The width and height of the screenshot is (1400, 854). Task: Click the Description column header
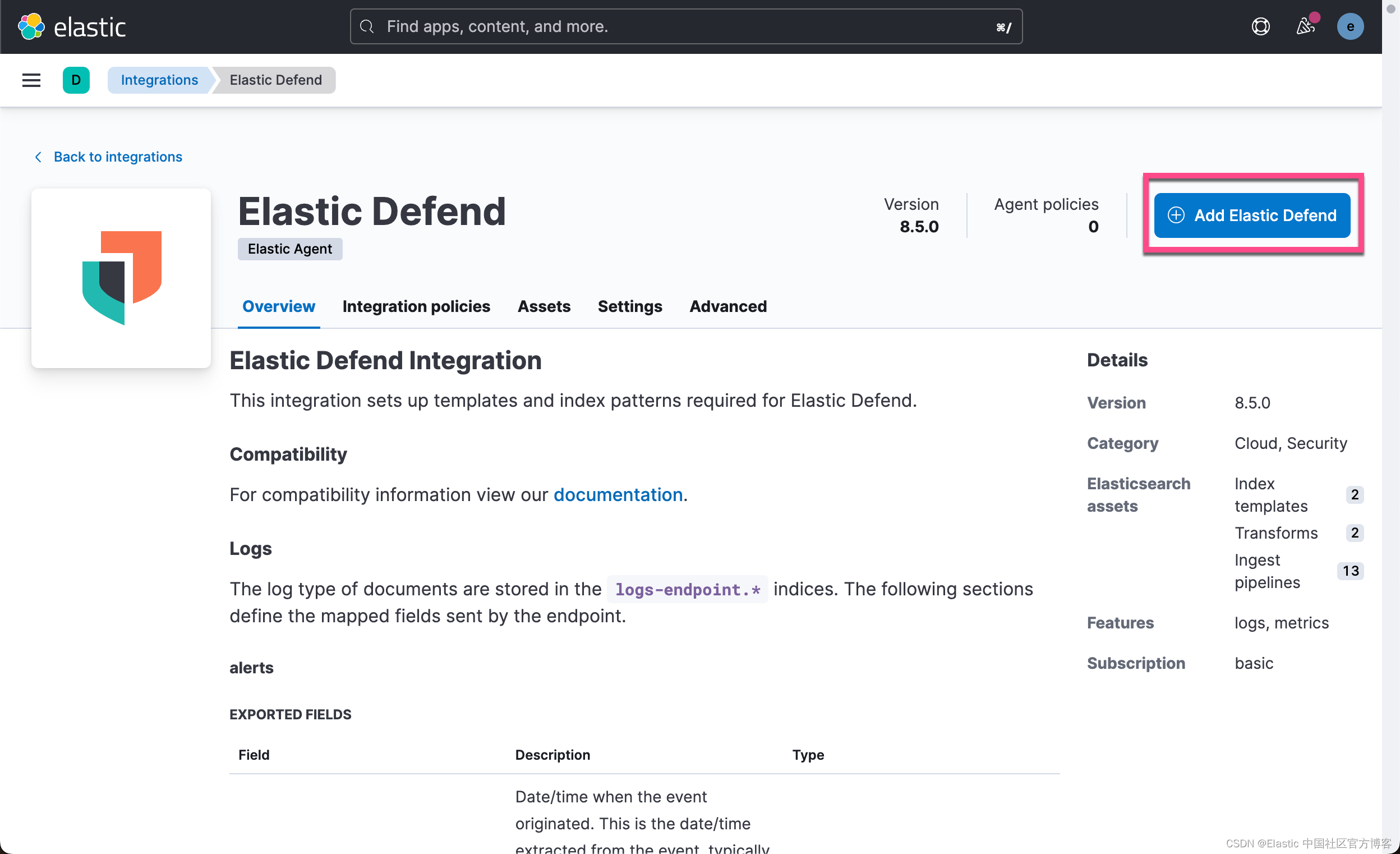pos(552,755)
